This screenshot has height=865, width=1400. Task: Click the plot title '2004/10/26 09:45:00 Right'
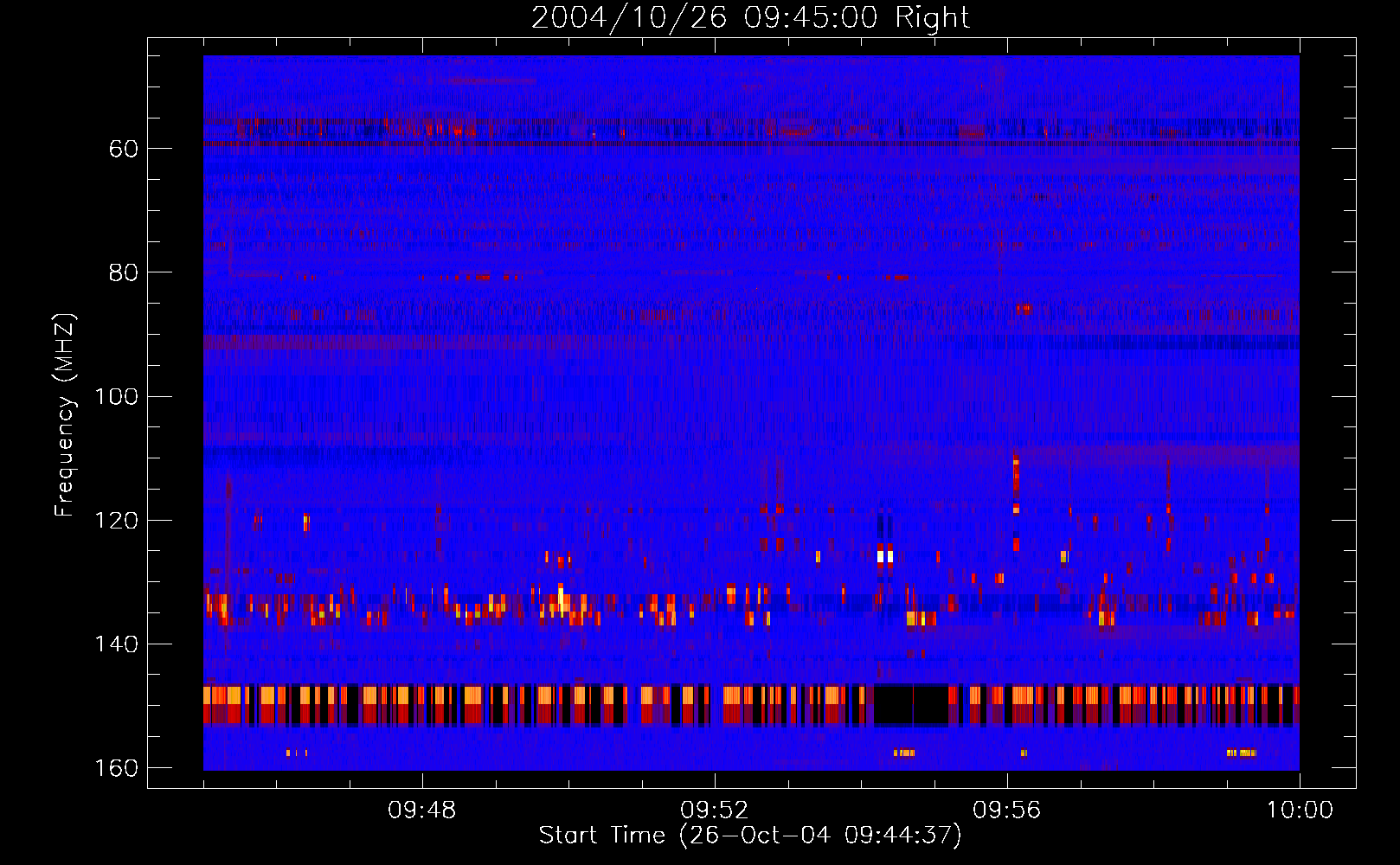(x=750, y=17)
